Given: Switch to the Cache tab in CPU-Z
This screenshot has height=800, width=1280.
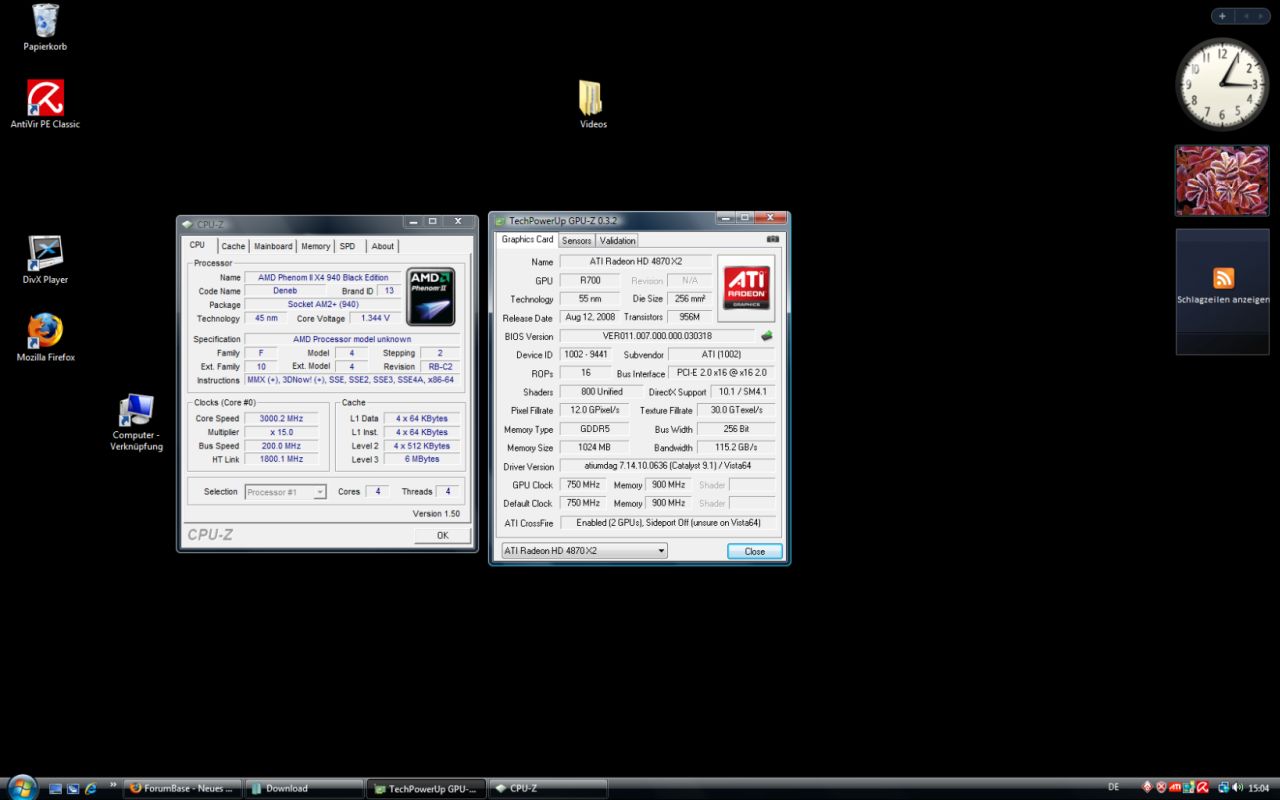Looking at the screenshot, I should coord(233,246).
